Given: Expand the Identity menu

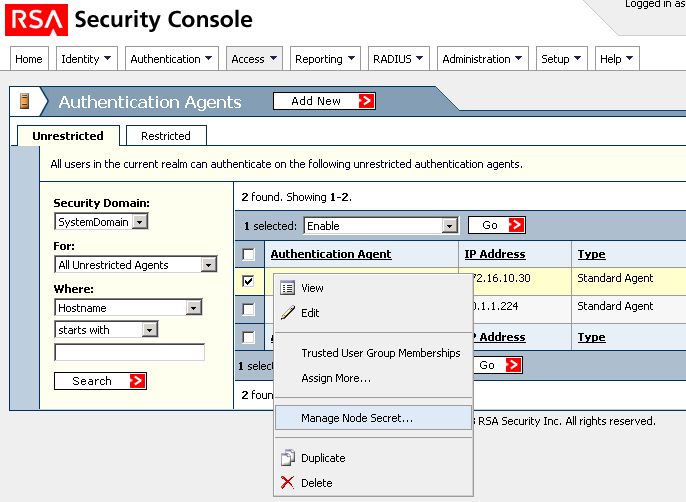Looking at the screenshot, I should pos(87,59).
